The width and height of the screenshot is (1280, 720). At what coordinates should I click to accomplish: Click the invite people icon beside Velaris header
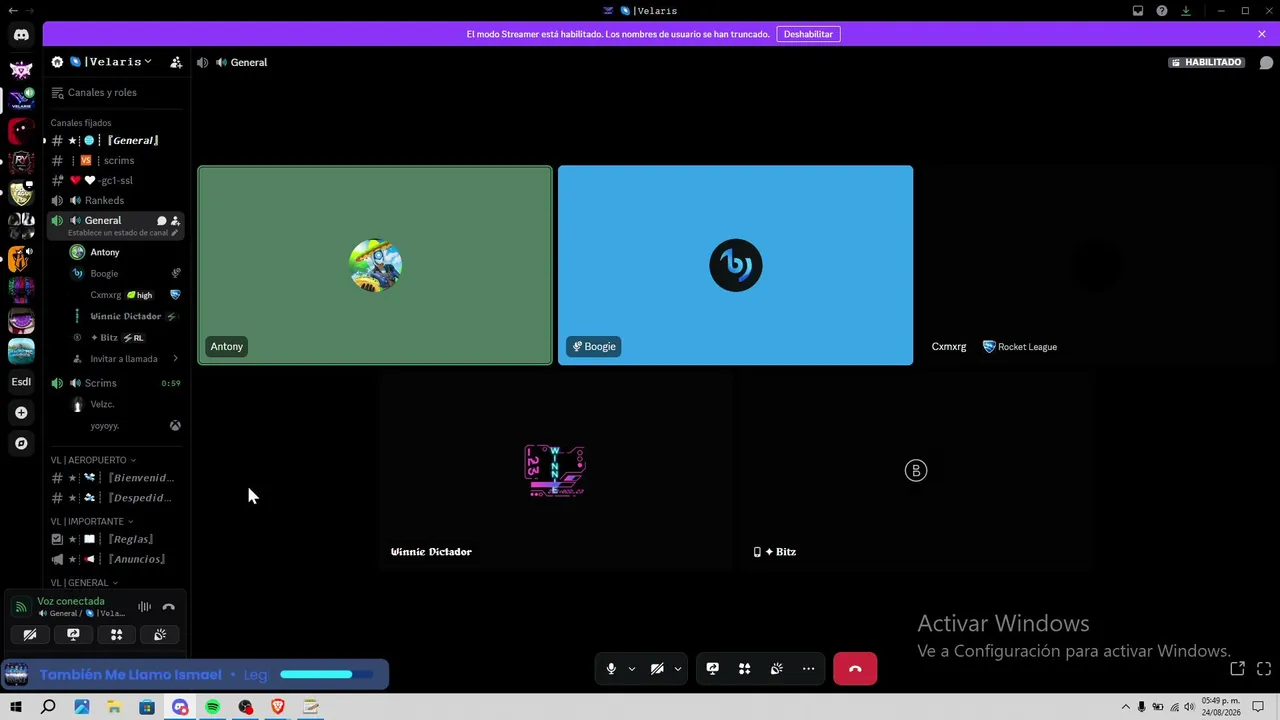click(x=176, y=62)
